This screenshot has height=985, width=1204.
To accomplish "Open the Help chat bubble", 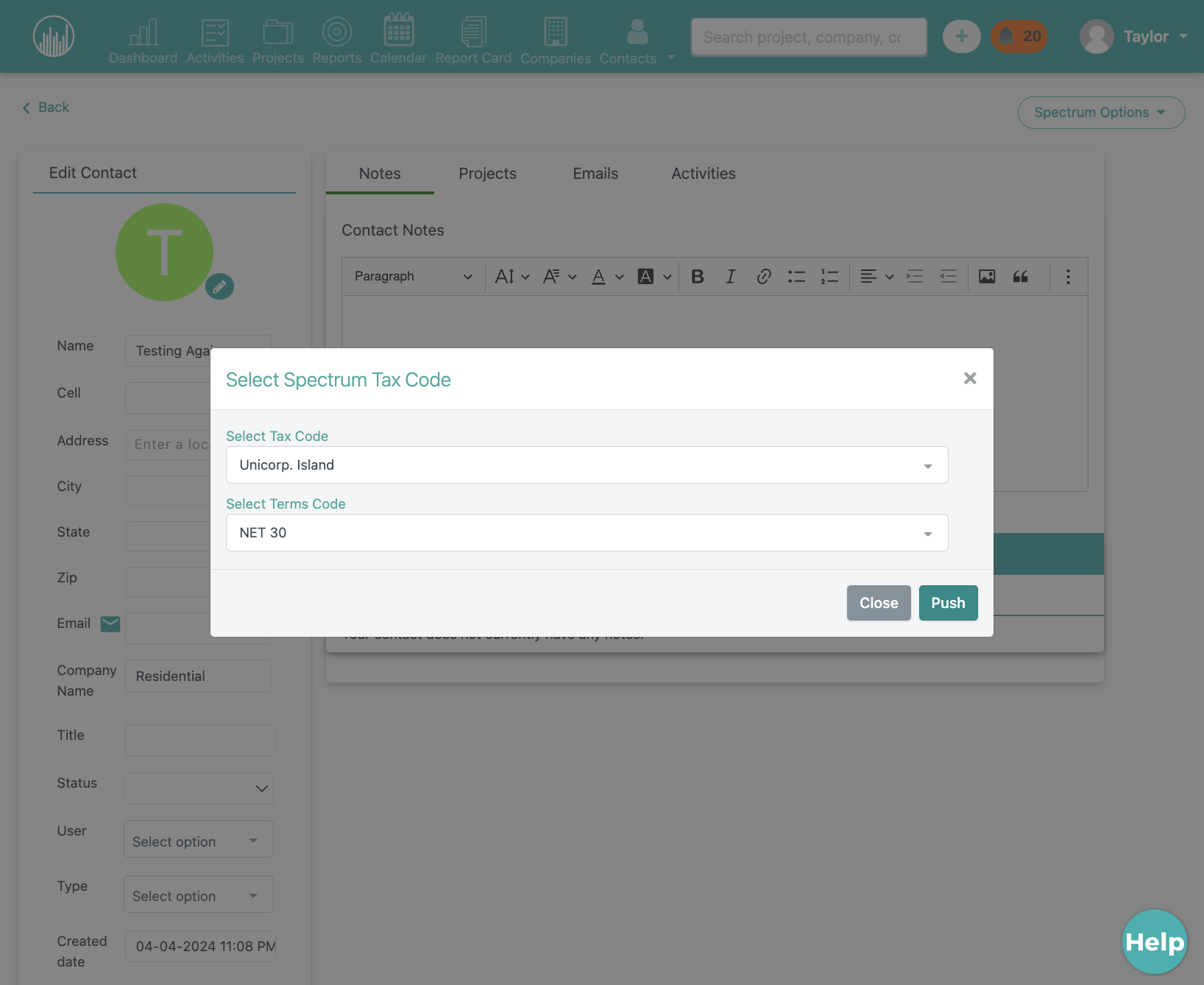I will (x=1155, y=942).
